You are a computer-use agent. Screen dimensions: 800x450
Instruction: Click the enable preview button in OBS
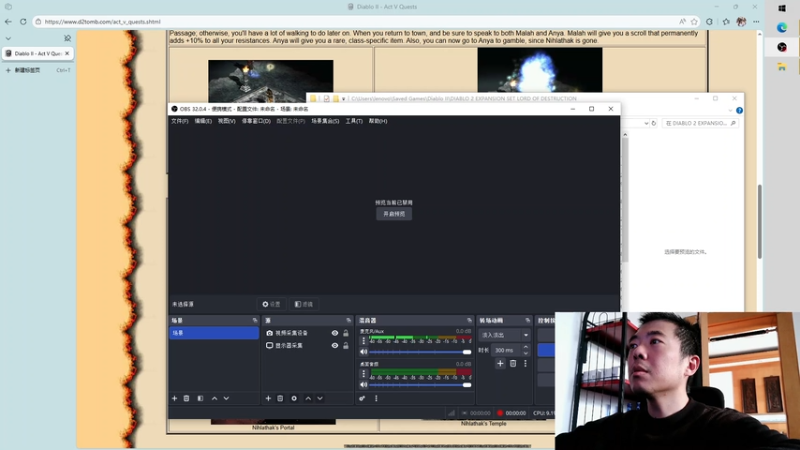coord(394,214)
